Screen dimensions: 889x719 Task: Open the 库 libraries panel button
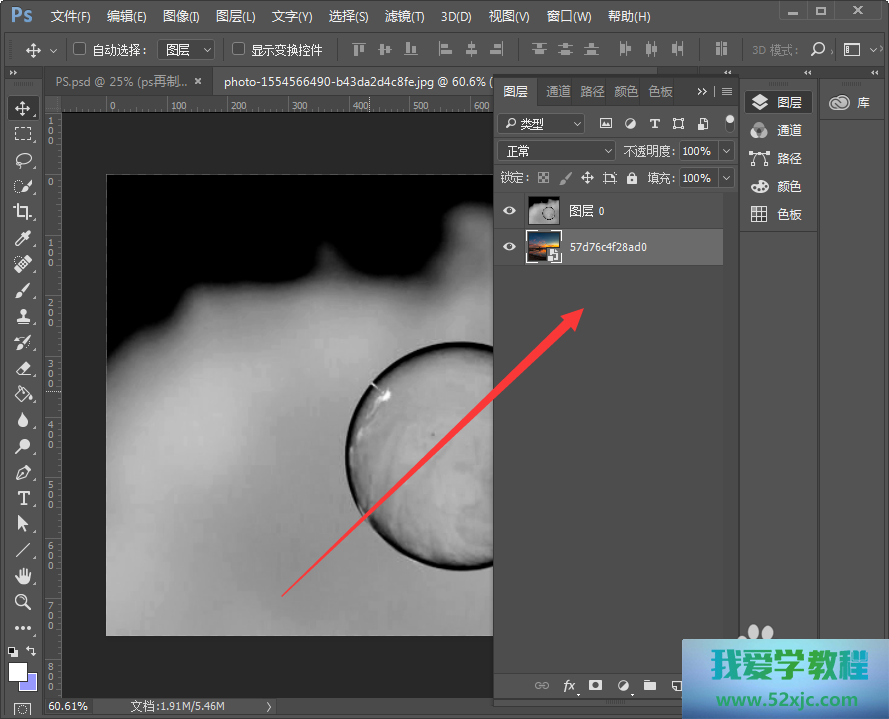click(x=850, y=103)
